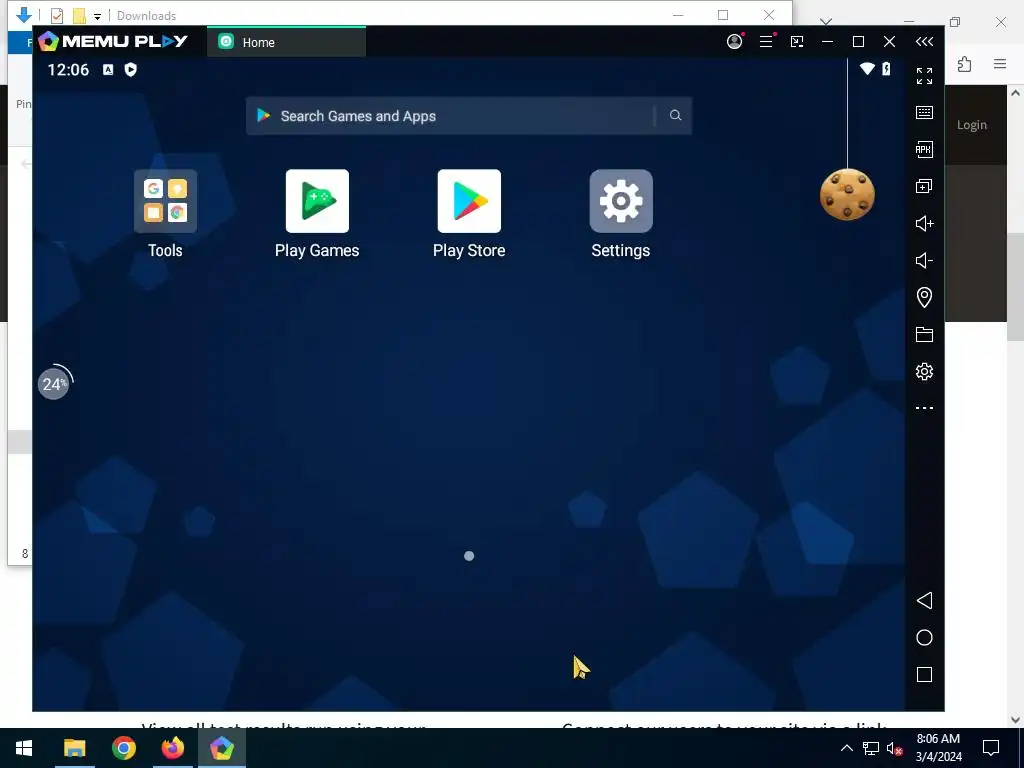Open the Android Settings app
The width and height of the screenshot is (1024, 768).
point(621,201)
